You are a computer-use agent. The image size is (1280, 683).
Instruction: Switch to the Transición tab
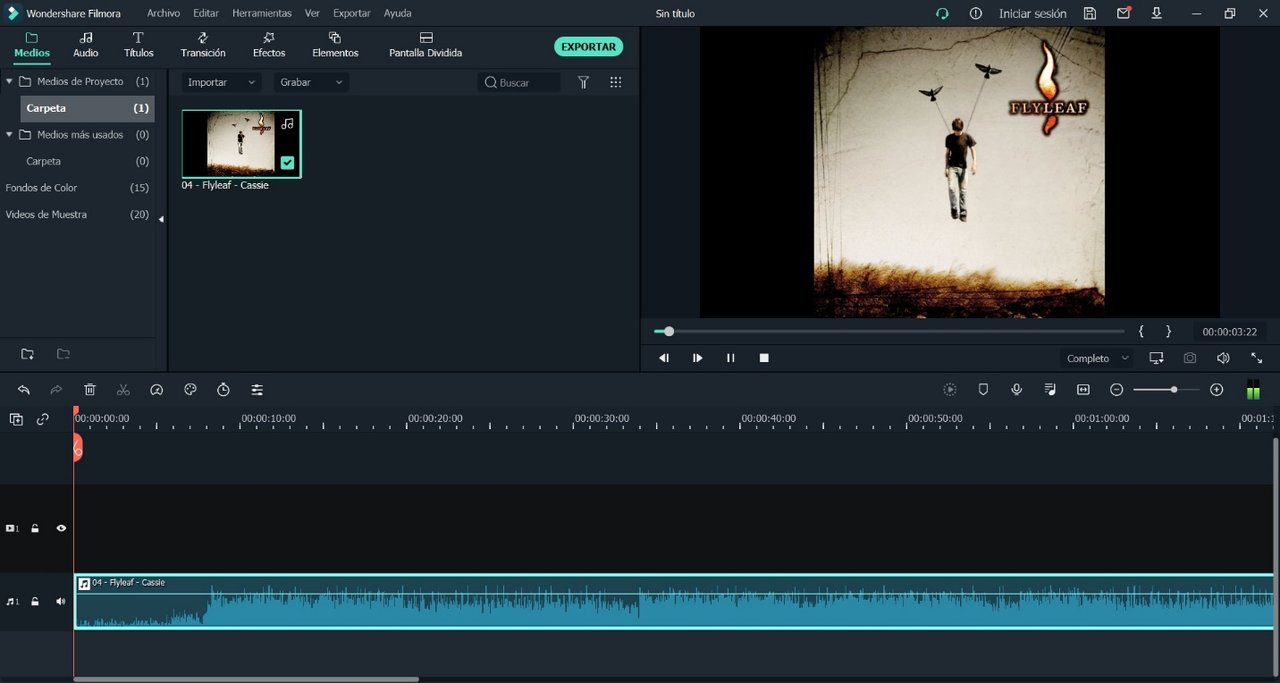tap(203, 45)
